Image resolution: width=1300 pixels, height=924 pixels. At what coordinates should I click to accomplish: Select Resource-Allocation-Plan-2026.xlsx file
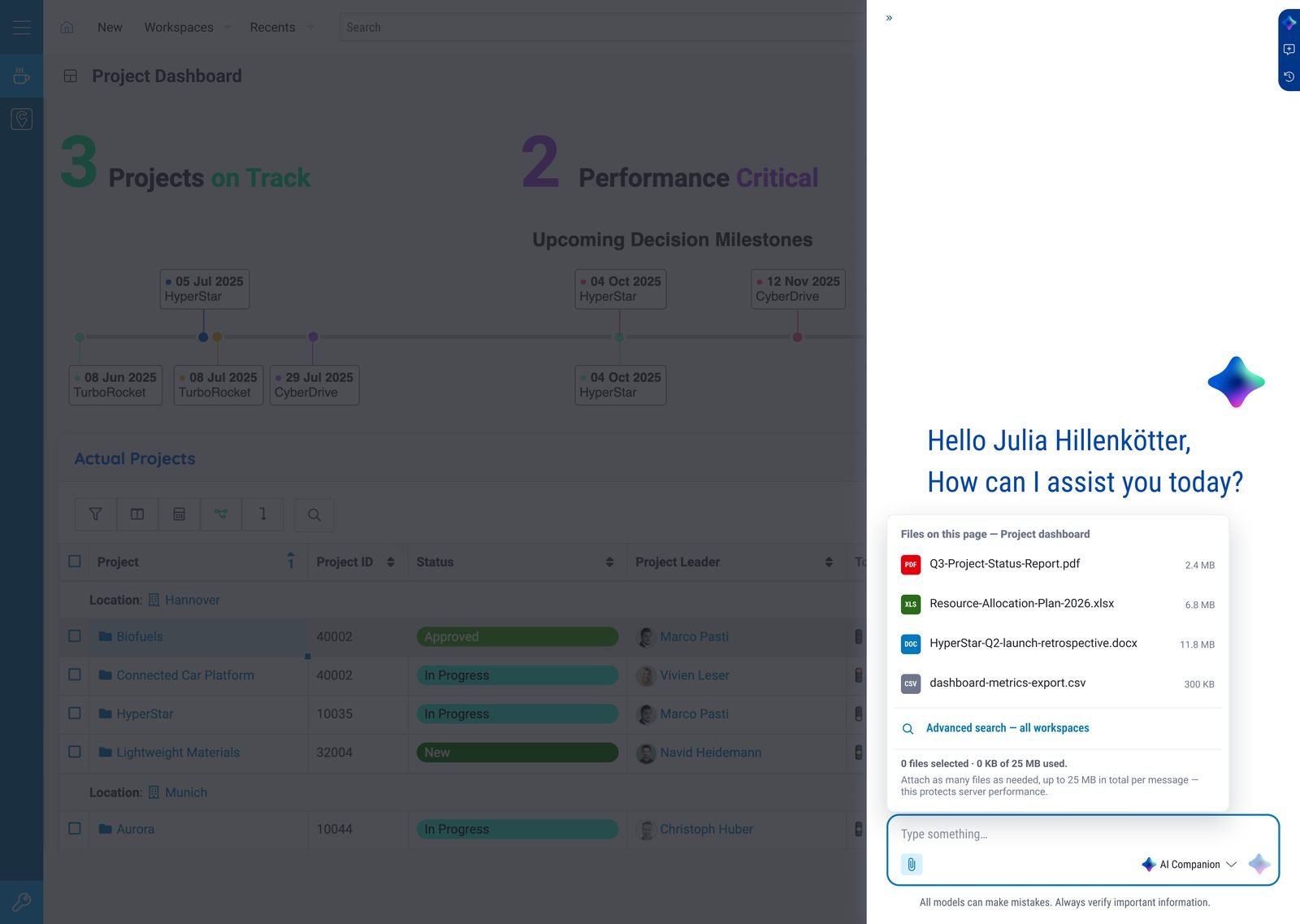click(1058, 604)
